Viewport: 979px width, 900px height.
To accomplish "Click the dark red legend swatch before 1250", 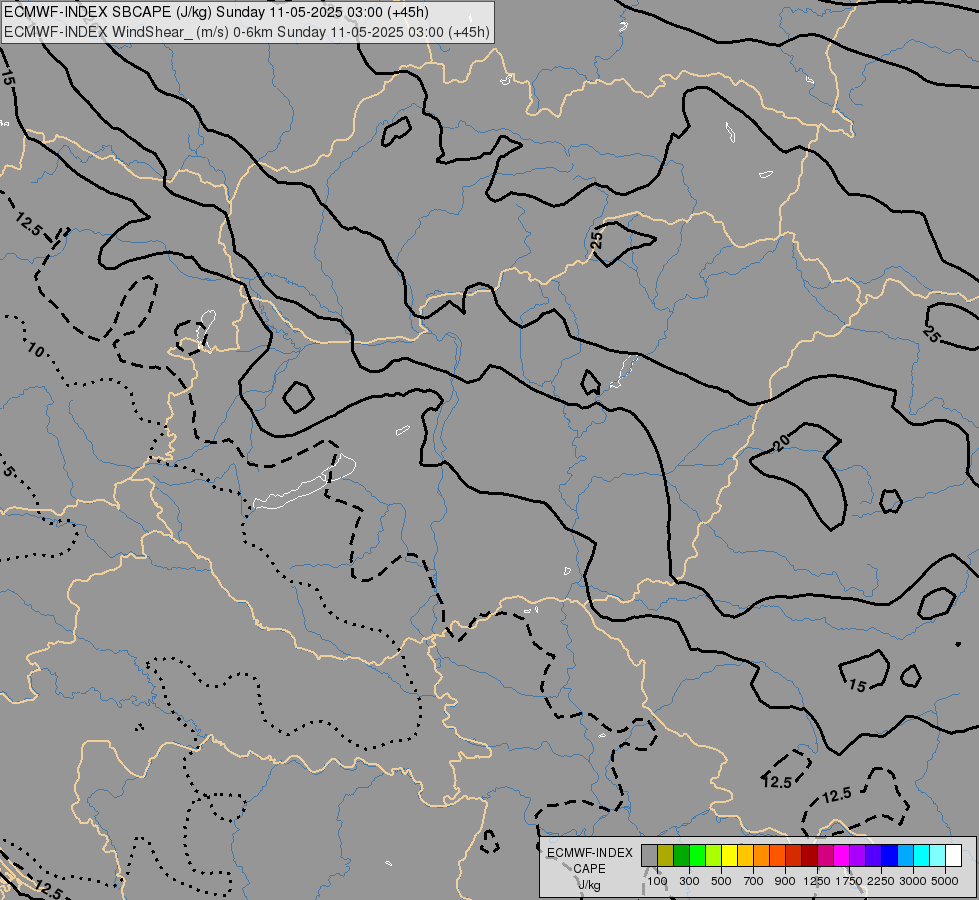I will [x=809, y=856].
